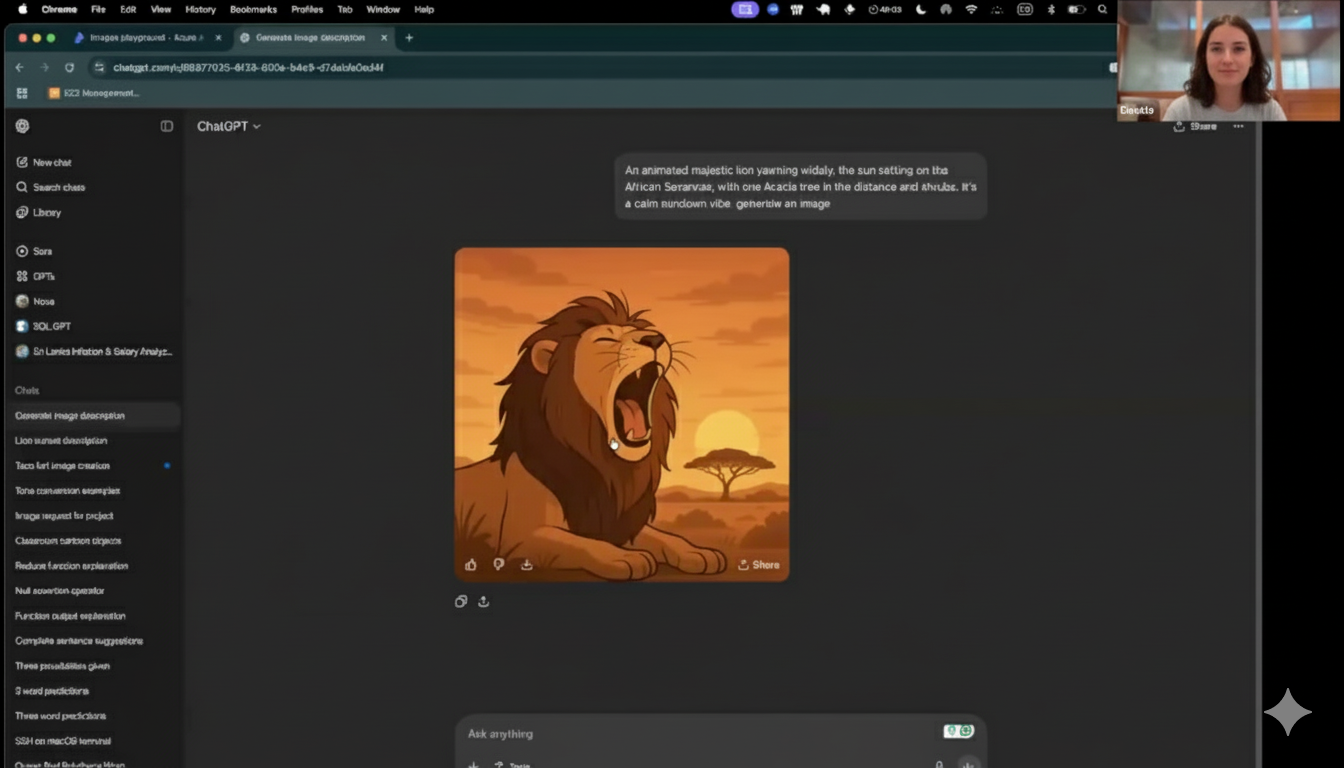Open the 'Classroom cartoon objects' chat

[x=68, y=540]
